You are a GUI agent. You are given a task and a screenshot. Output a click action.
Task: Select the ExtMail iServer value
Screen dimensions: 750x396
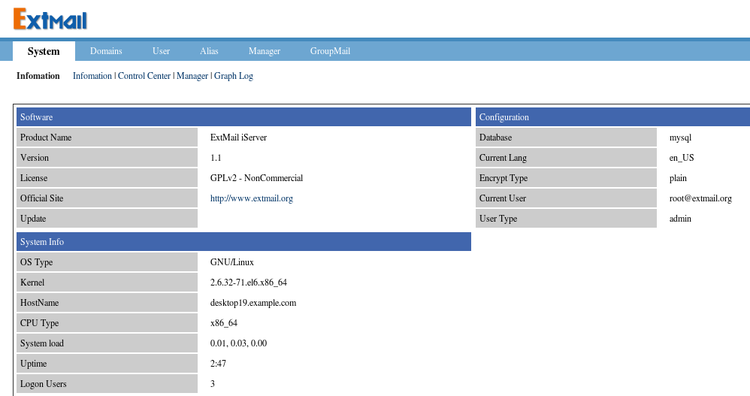238,137
